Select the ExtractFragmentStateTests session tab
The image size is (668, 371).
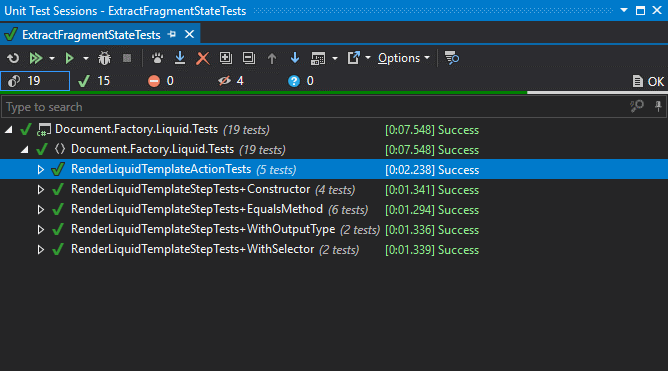tap(91, 35)
